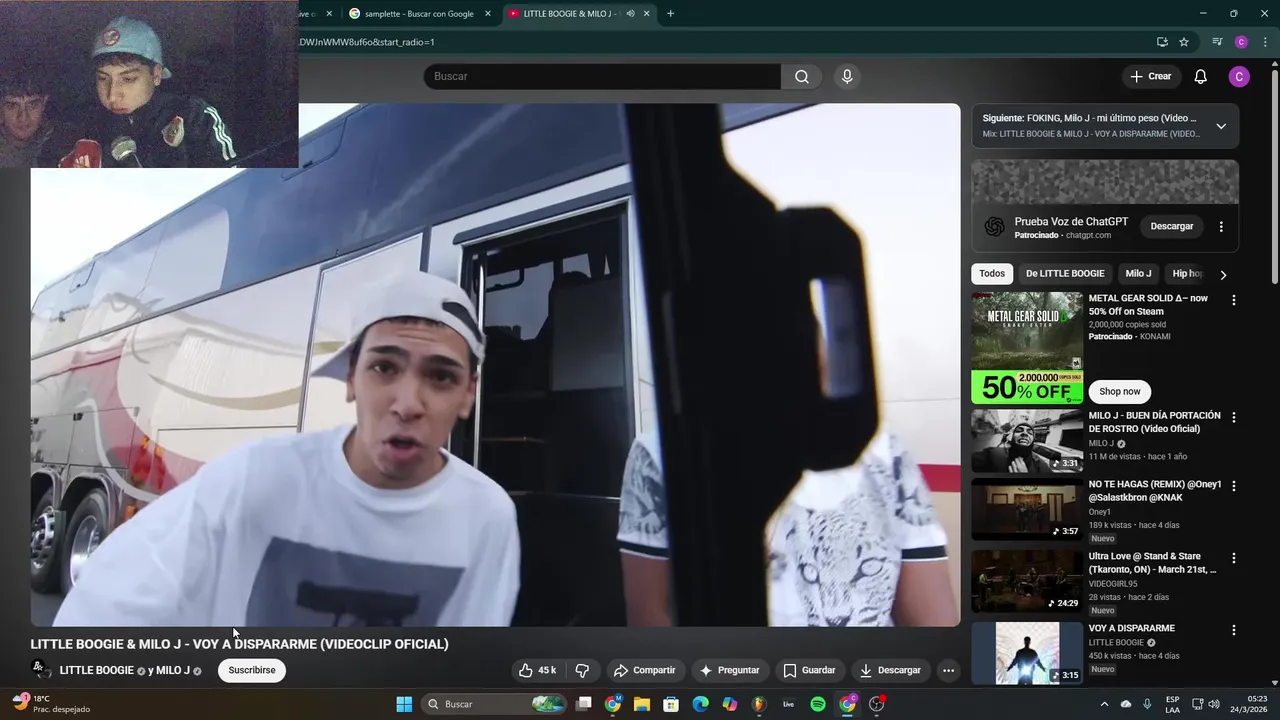This screenshot has height=720, width=1280.
Task: Click the Chrome address bar URL
Action: tap(366, 42)
